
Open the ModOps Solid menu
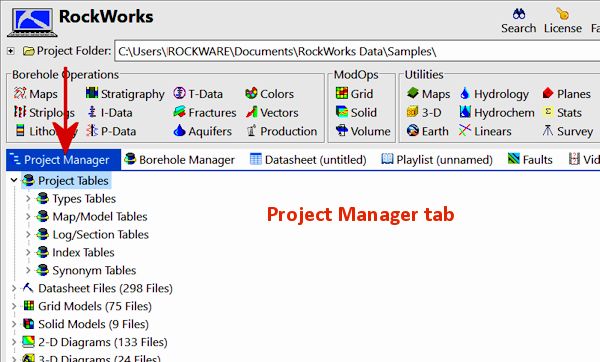pos(356,113)
